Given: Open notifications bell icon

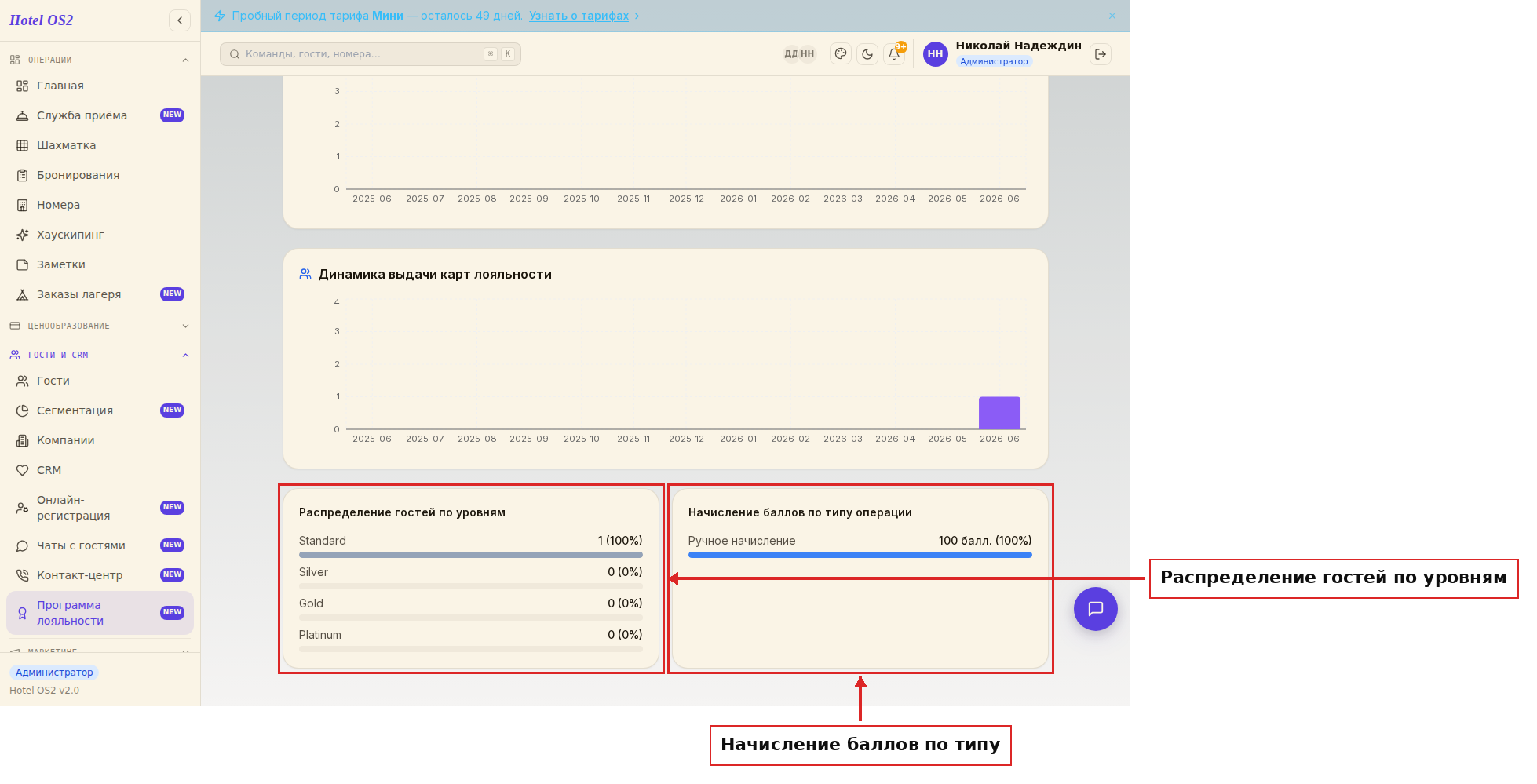Looking at the screenshot, I should click(894, 54).
